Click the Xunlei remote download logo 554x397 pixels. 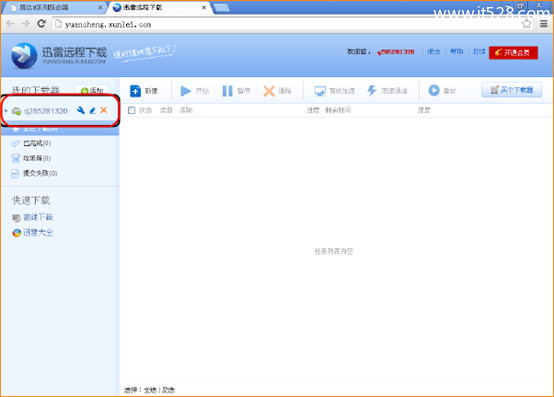[x=24, y=55]
